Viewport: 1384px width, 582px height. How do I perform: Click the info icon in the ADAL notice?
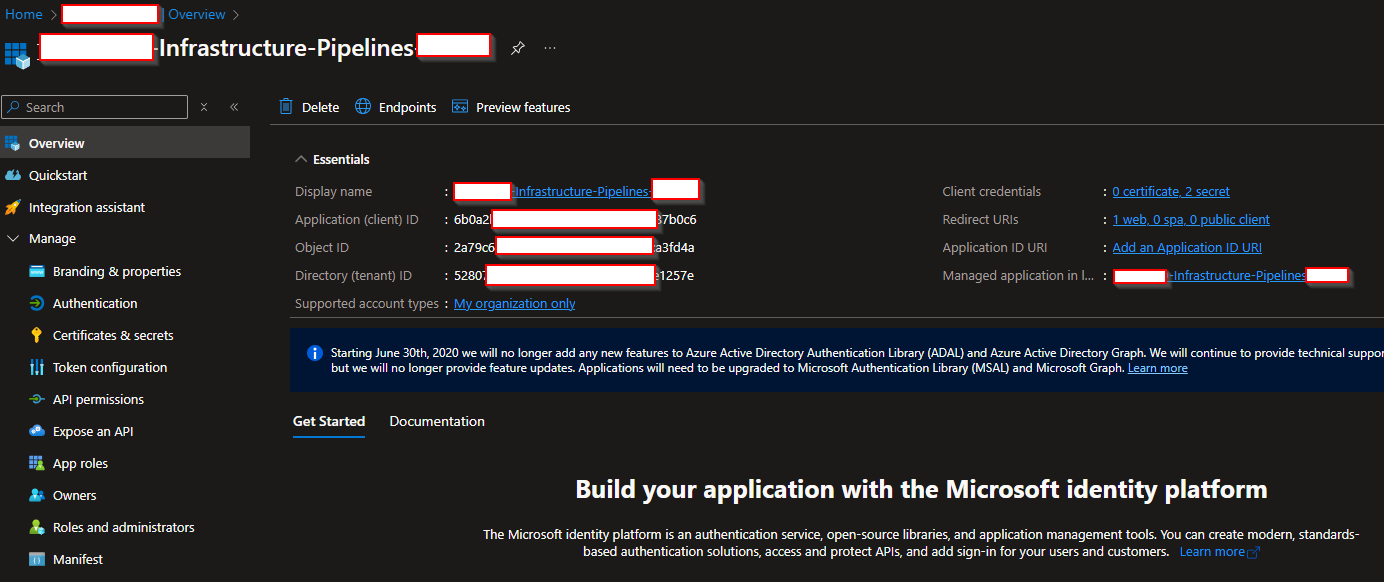315,352
